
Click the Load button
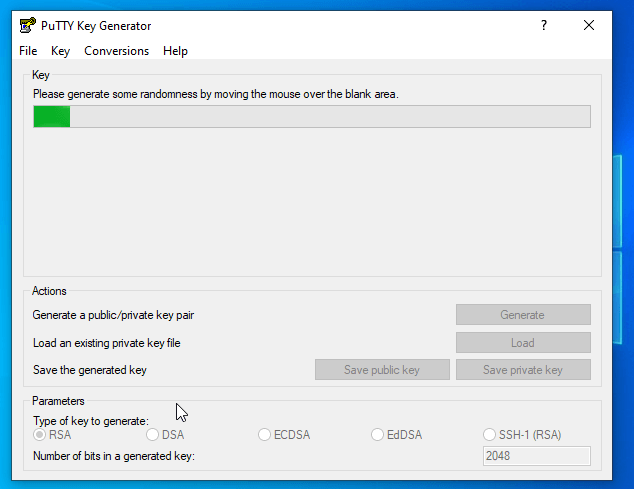click(x=523, y=343)
